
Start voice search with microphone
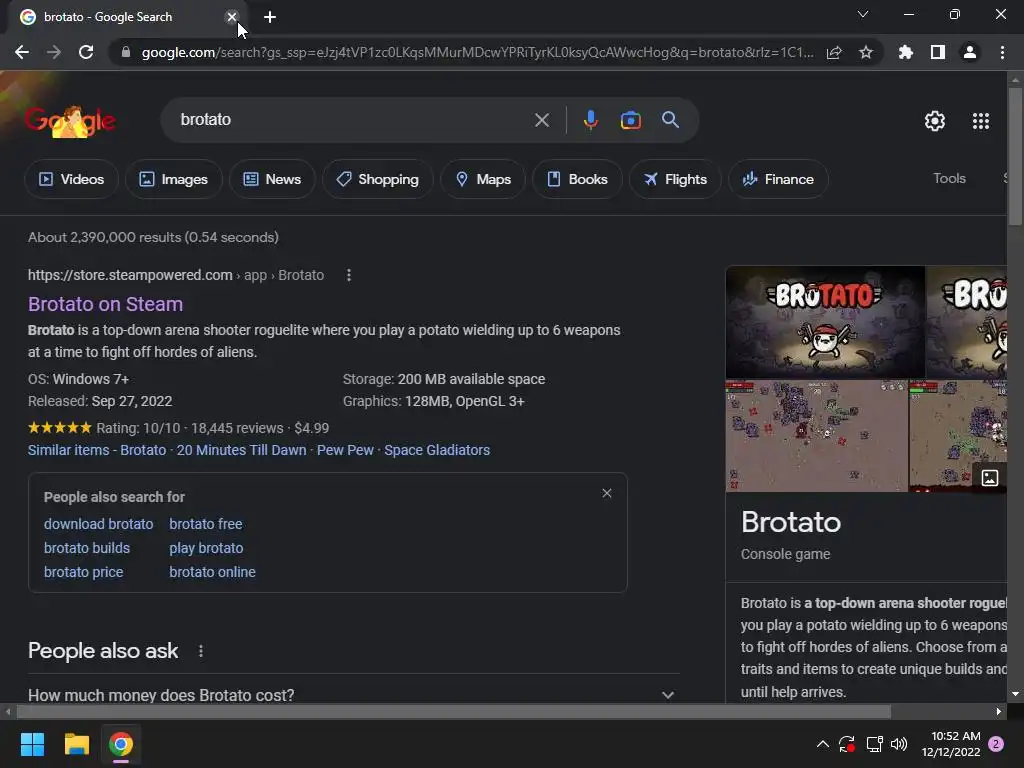coord(590,120)
